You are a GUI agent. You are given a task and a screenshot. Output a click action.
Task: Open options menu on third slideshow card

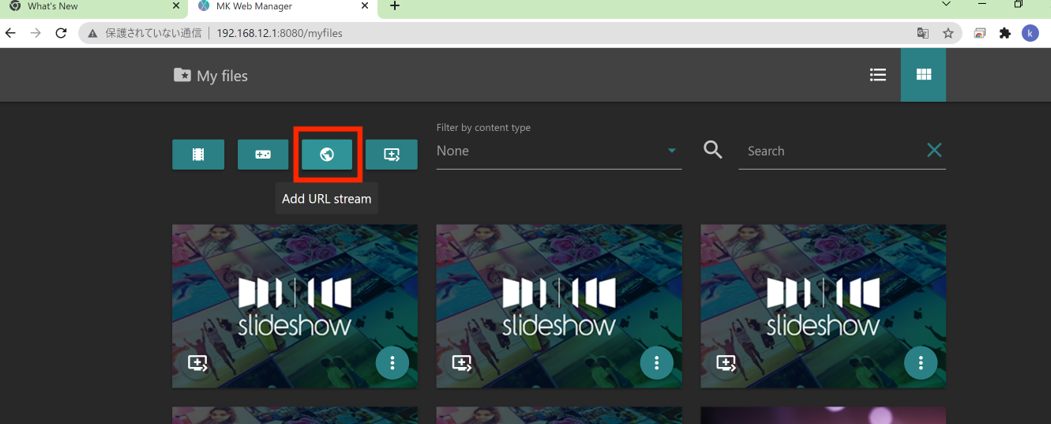(x=921, y=363)
